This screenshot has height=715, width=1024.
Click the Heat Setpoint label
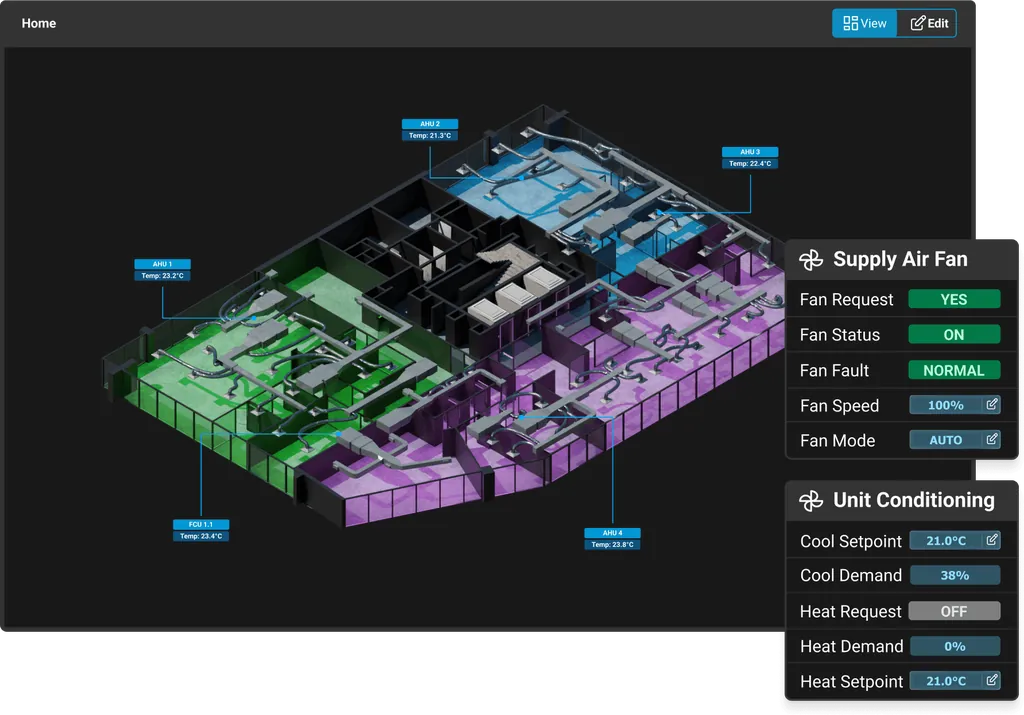(x=852, y=682)
